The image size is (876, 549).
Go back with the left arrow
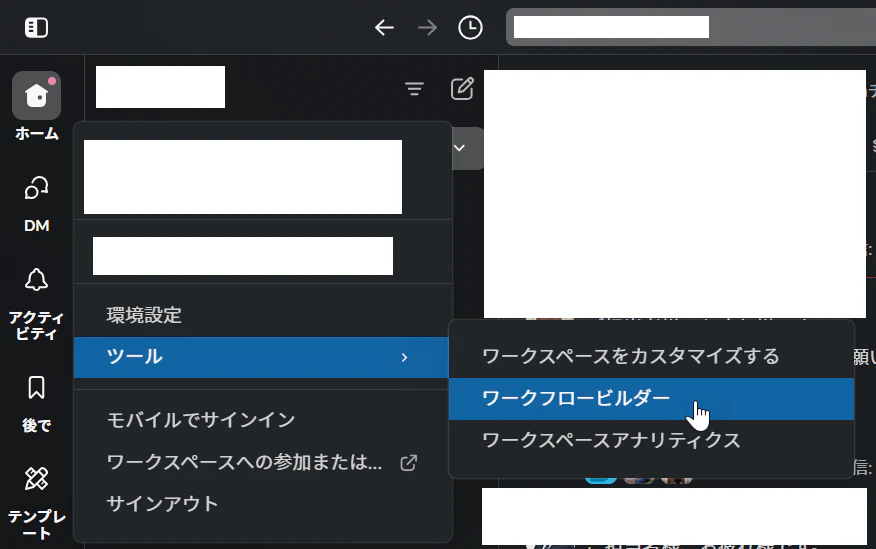(x=384, y=27)
